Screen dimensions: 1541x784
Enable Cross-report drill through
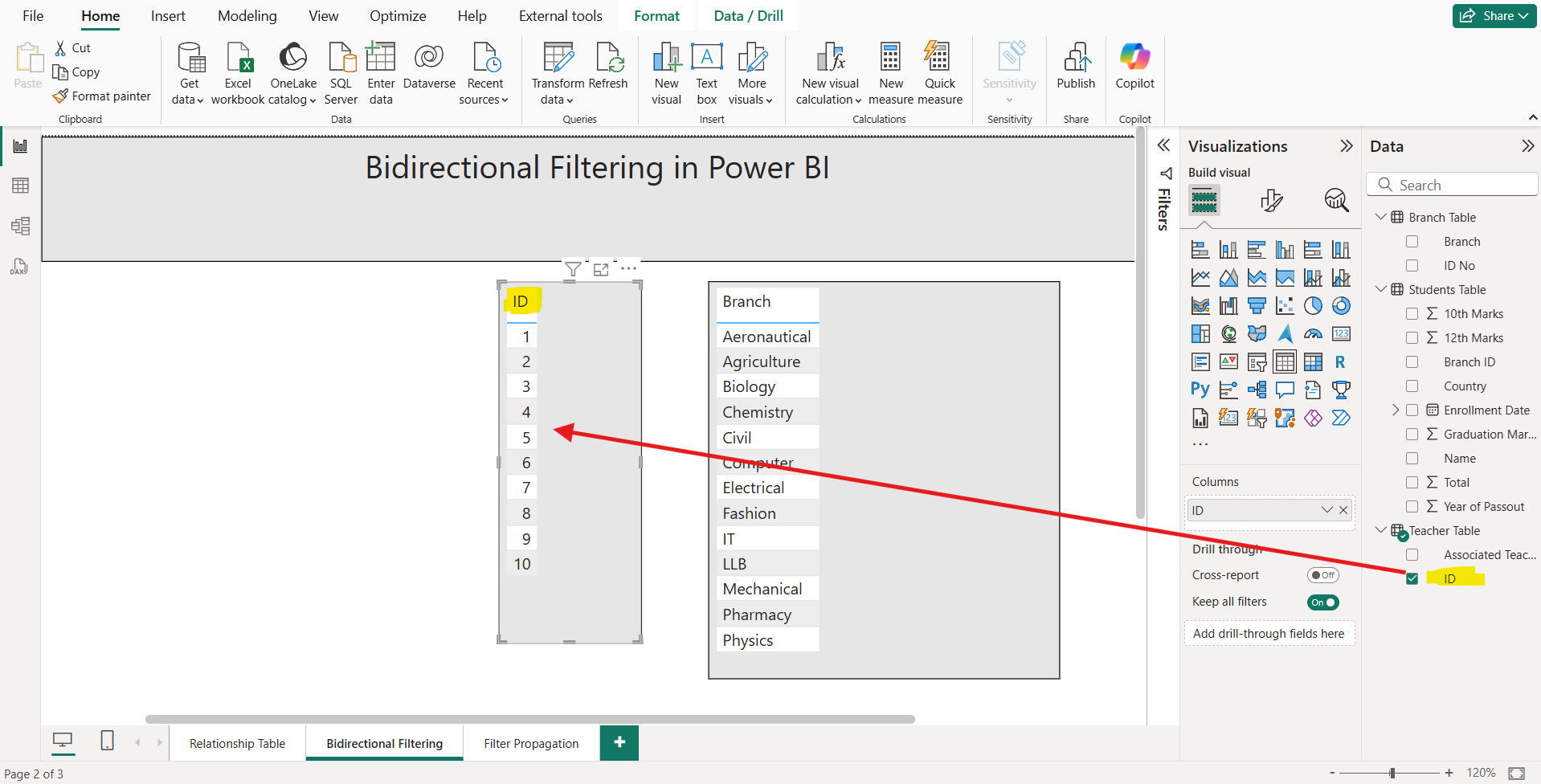[1322, 574]
